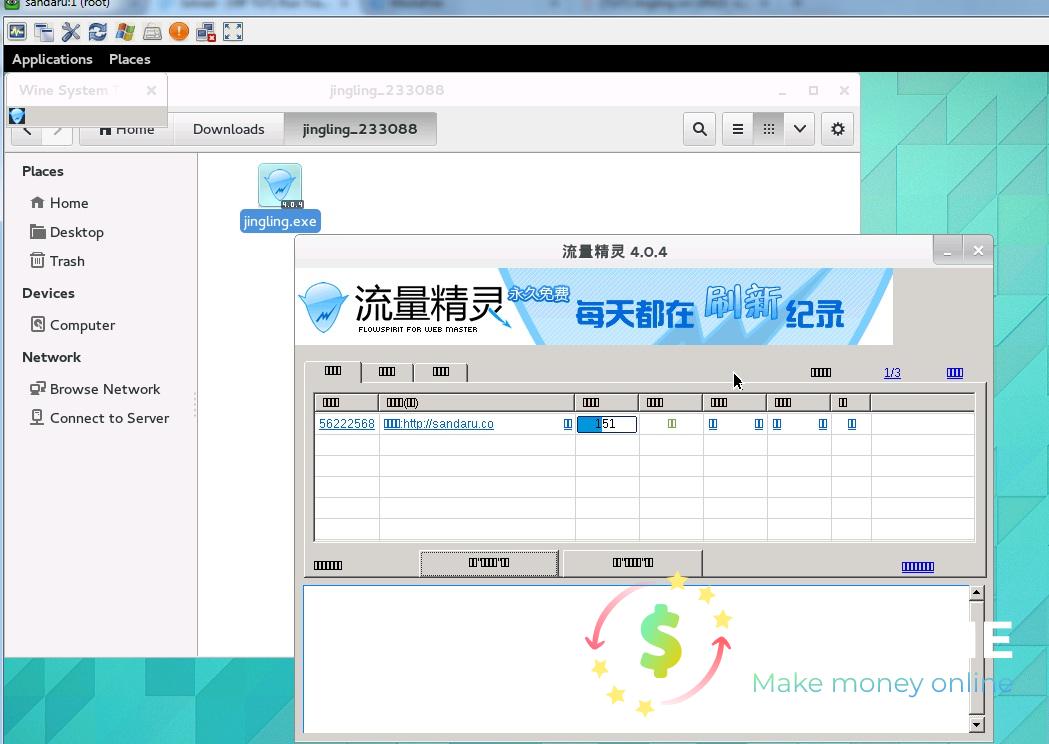Click the orange exclamation mark icon
The width and height of the screenshot is (1049, 744).
coord(179,31)
